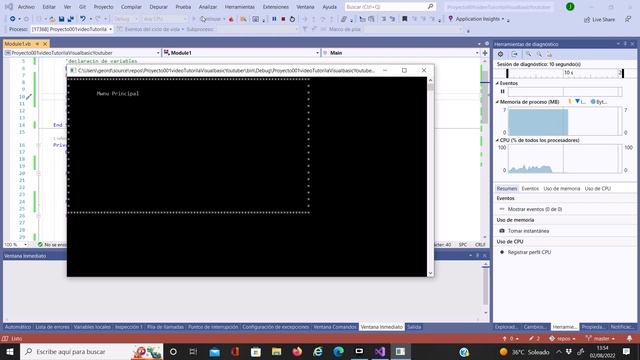Screen dimensions: 640x360
Task: Expand the Application Insights dropdown
Action: pos(503,19)
